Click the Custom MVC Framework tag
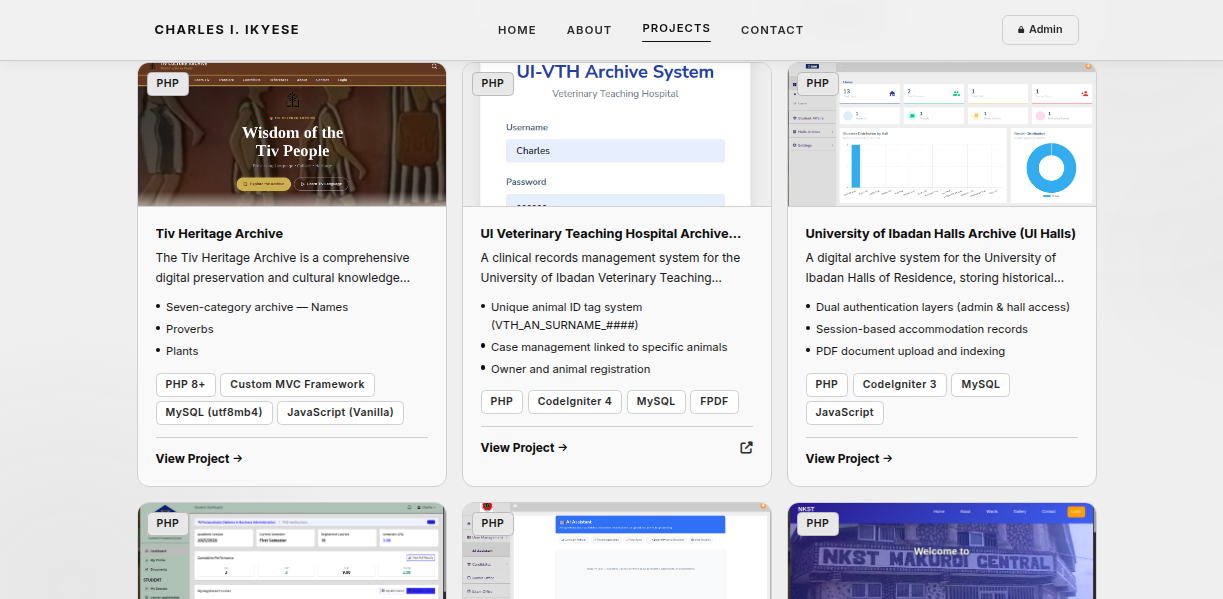The width and height of the screenshot is (1223, 599). (x=297, y=385)
